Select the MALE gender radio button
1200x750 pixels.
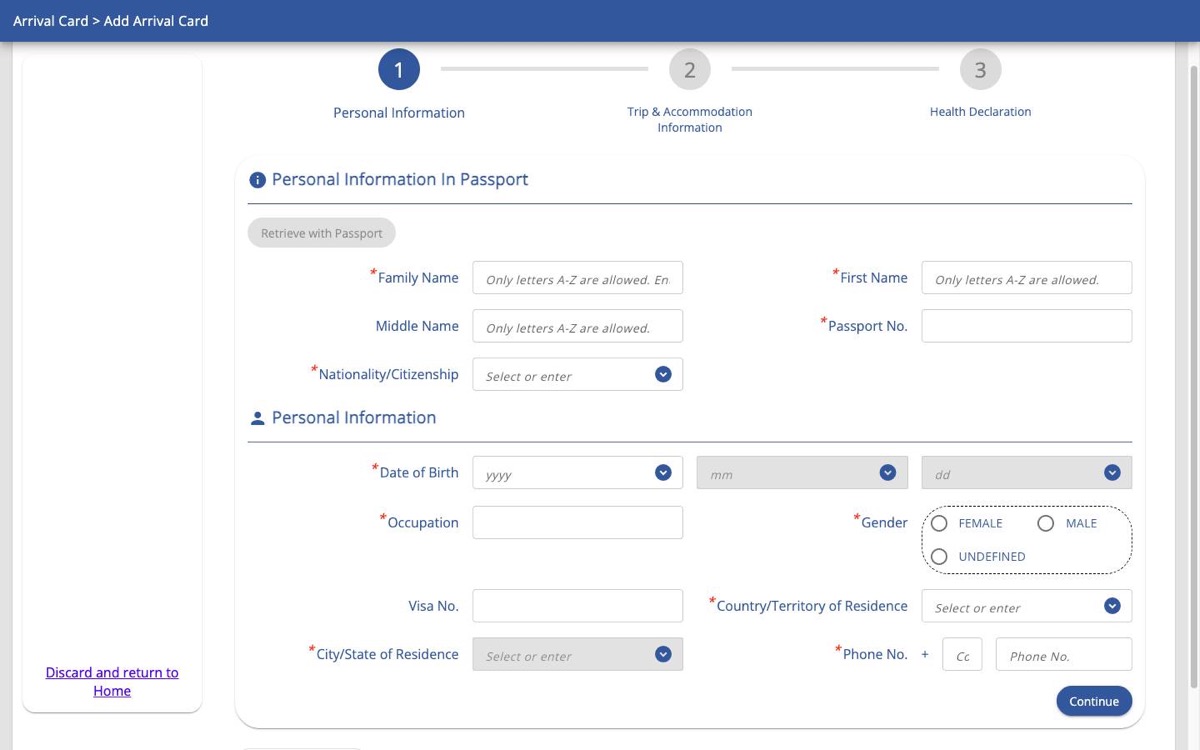click(1046, 523)
